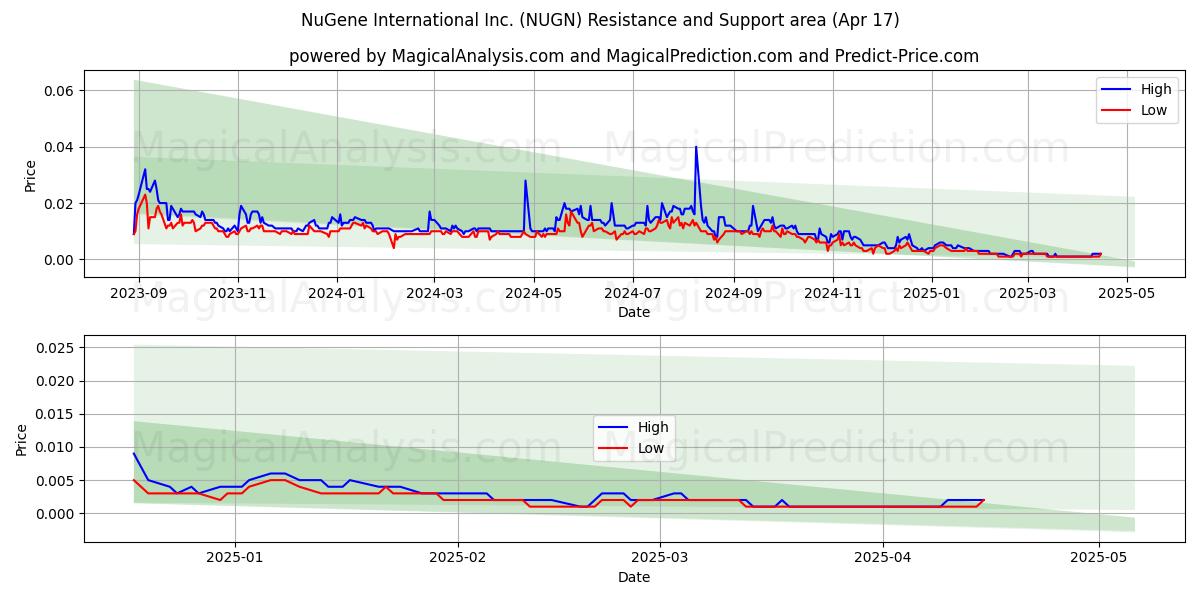
Task: Click the '2023-09' date tick label
Action: (138, 293)
